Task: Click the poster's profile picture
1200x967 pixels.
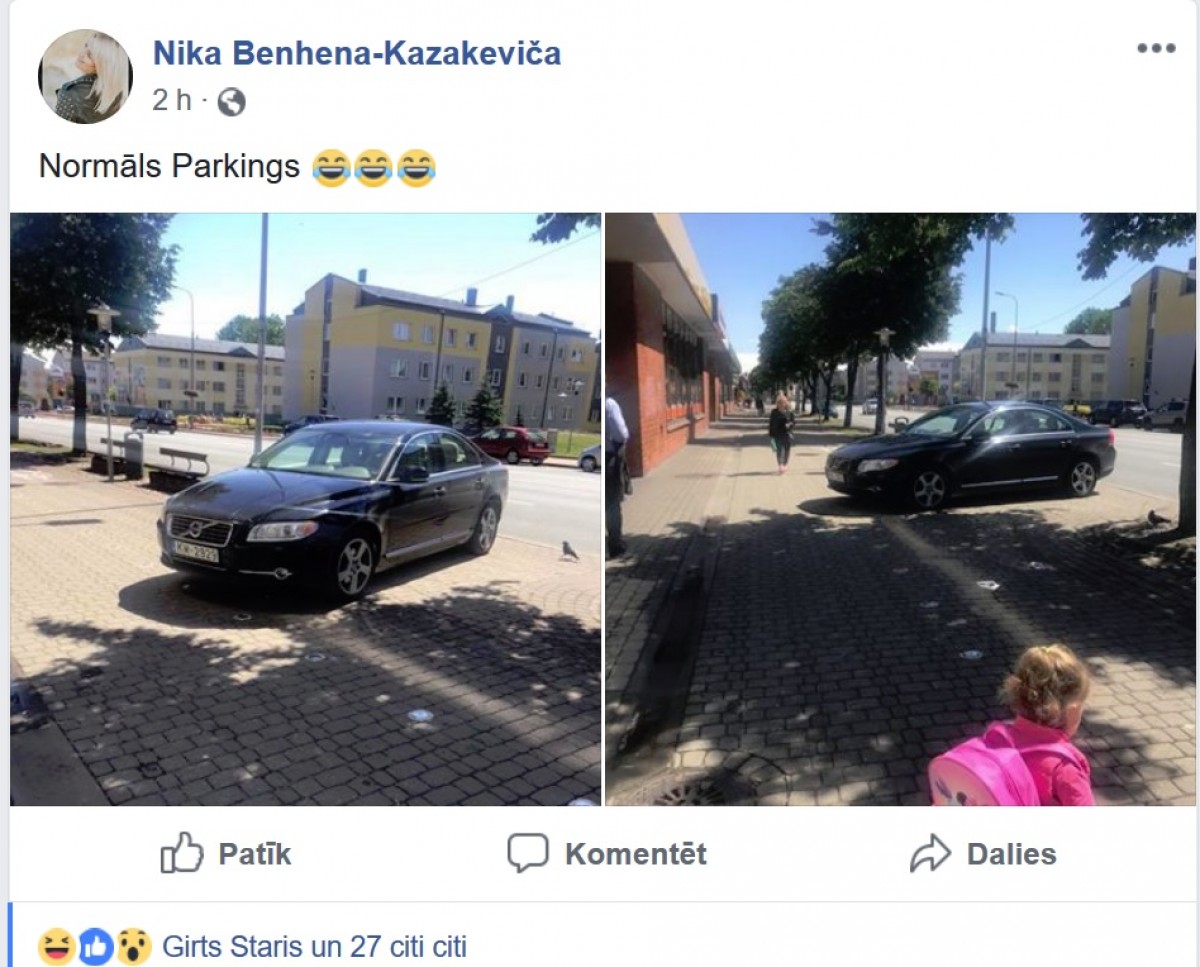Action: point(85,76)
